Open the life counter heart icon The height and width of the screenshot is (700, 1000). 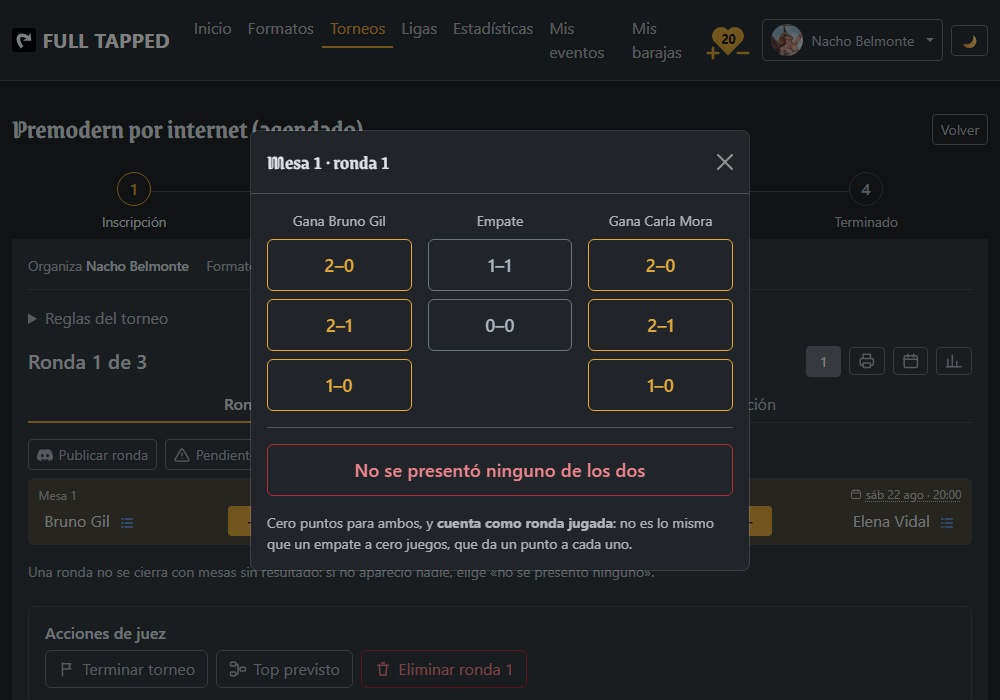coord(728,42)
